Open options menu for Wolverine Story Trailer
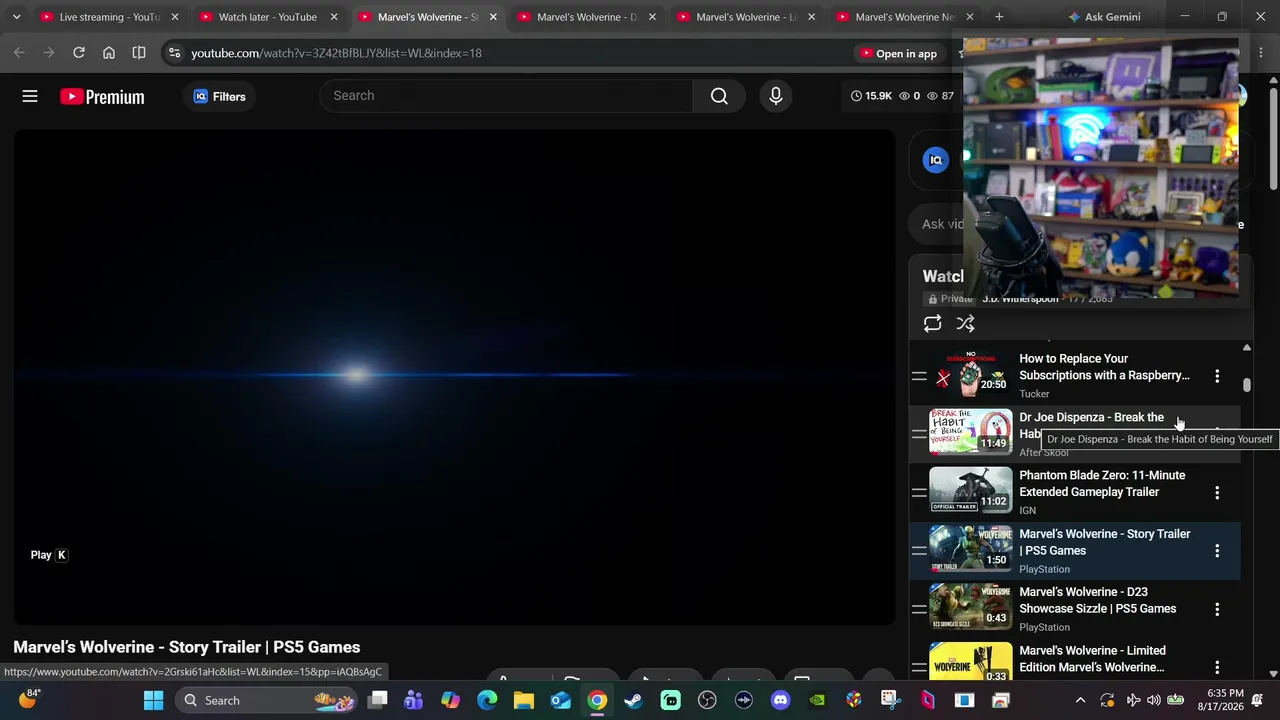The height and width of the screenshot is (720, 1280). pyautogui.click(x=1217, y=551)
